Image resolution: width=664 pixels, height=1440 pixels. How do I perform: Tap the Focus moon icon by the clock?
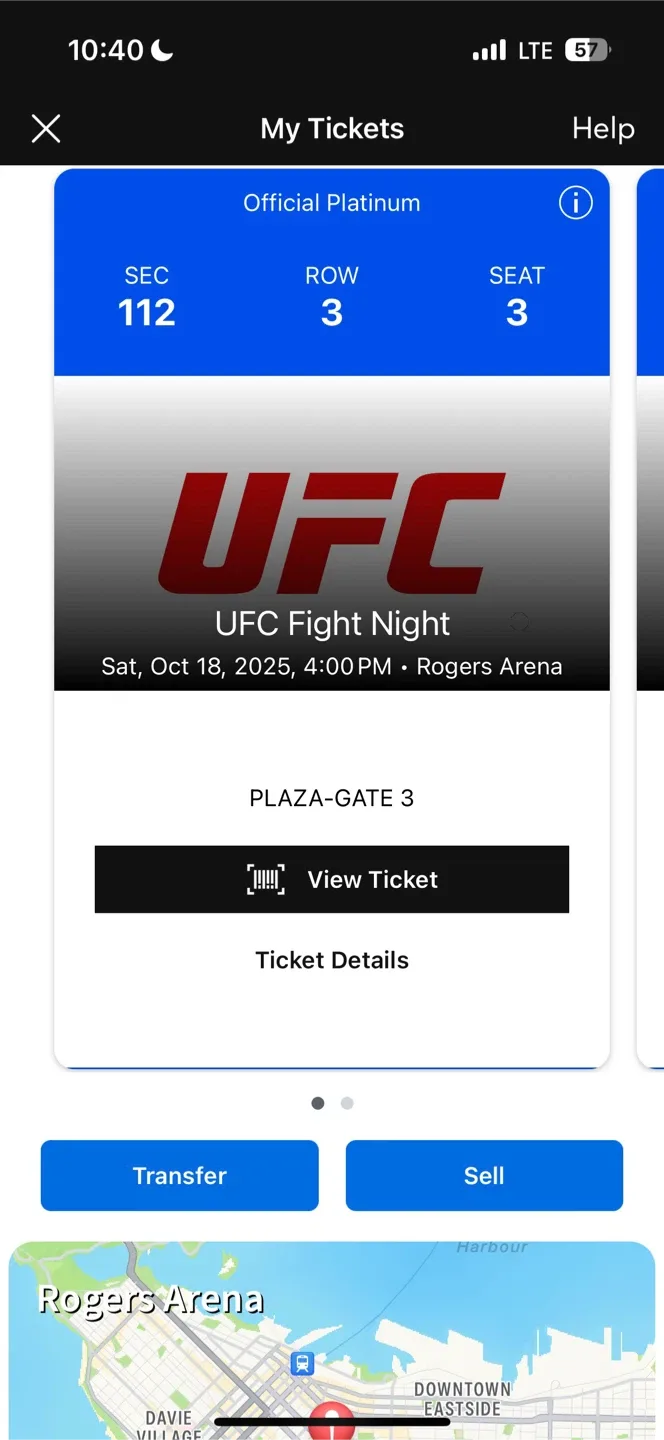pyautogui.click(x=162, y=50)
